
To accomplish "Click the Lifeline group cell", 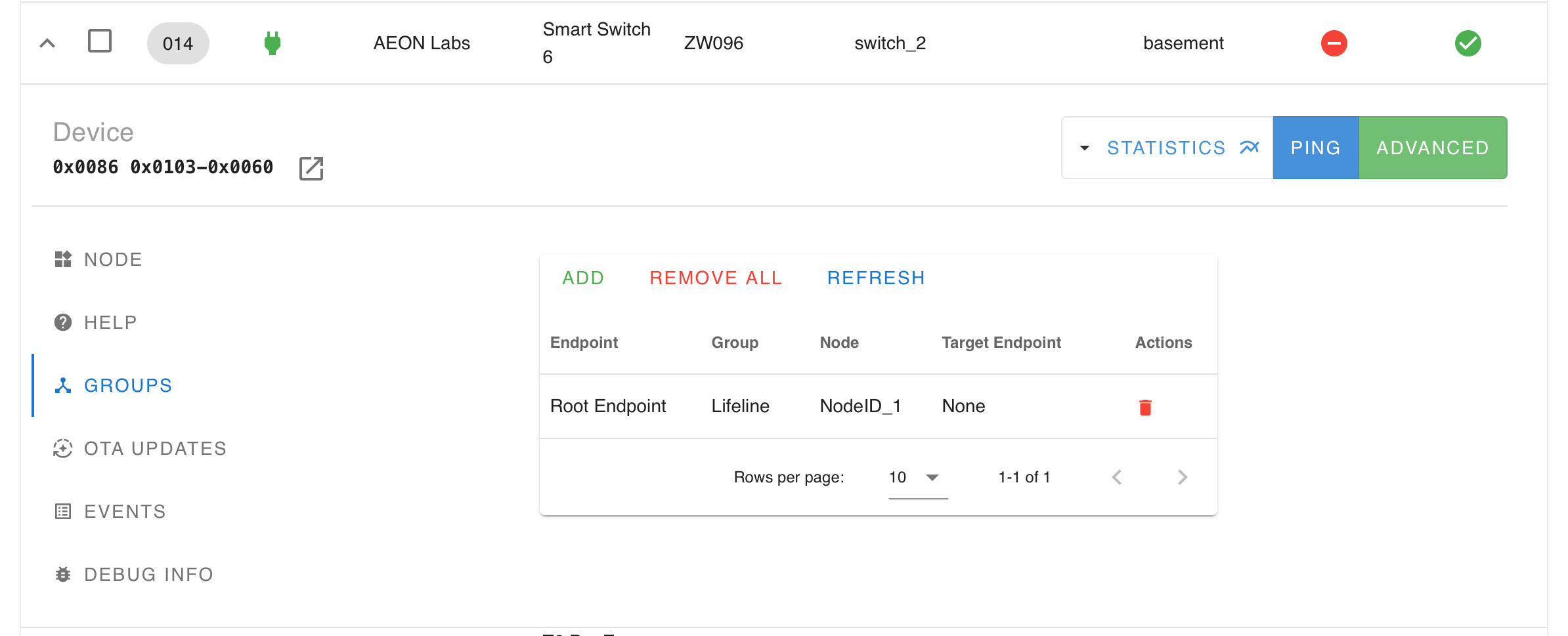I will [x=740, y=406].
